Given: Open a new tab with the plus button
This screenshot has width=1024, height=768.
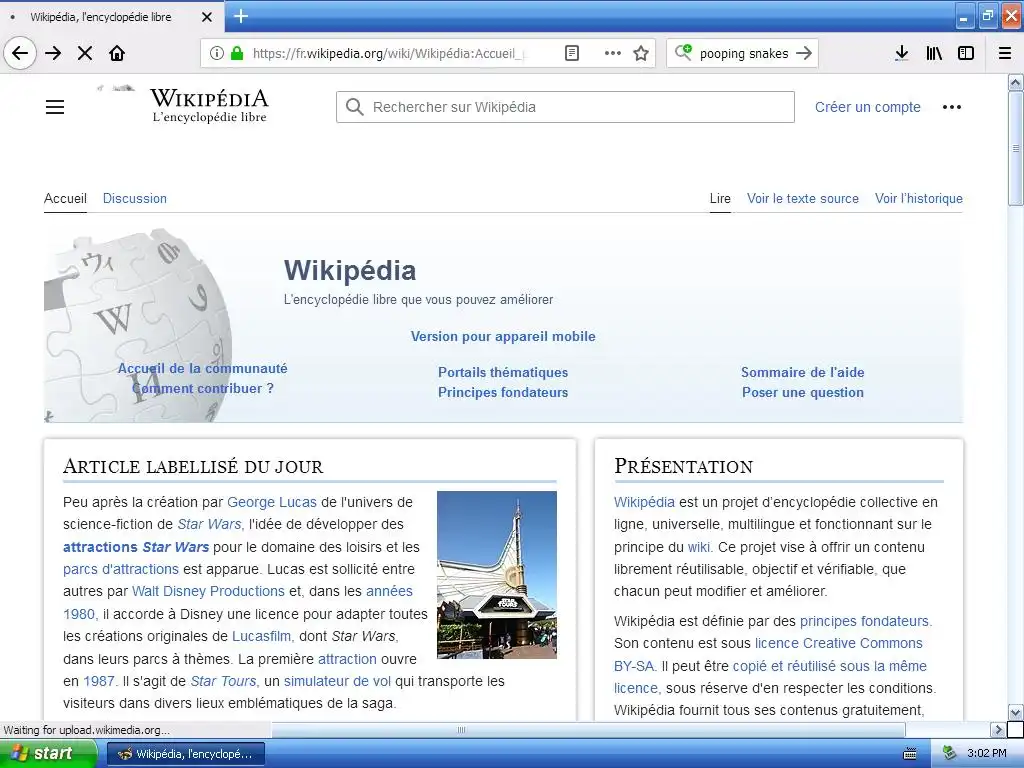Looking at the screenshot, I should pos(241,16).
